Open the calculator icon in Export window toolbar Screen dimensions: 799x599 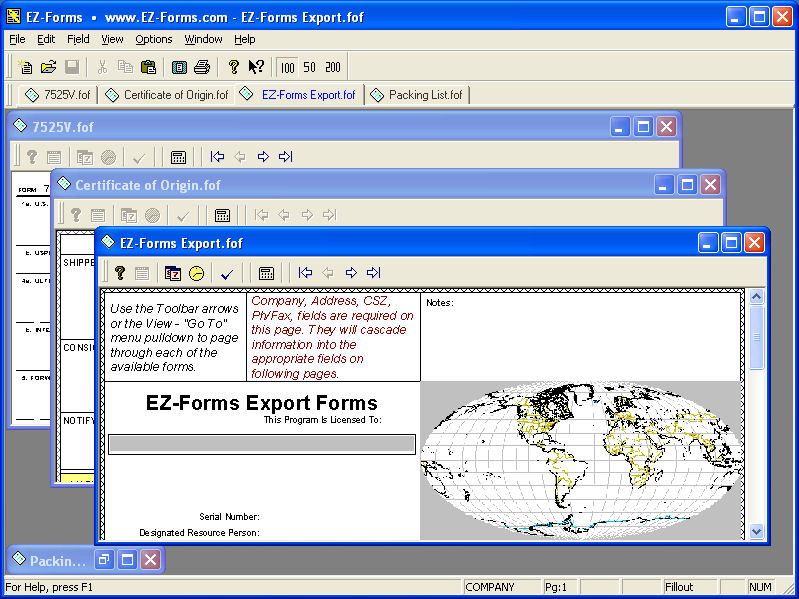point(267,273)
